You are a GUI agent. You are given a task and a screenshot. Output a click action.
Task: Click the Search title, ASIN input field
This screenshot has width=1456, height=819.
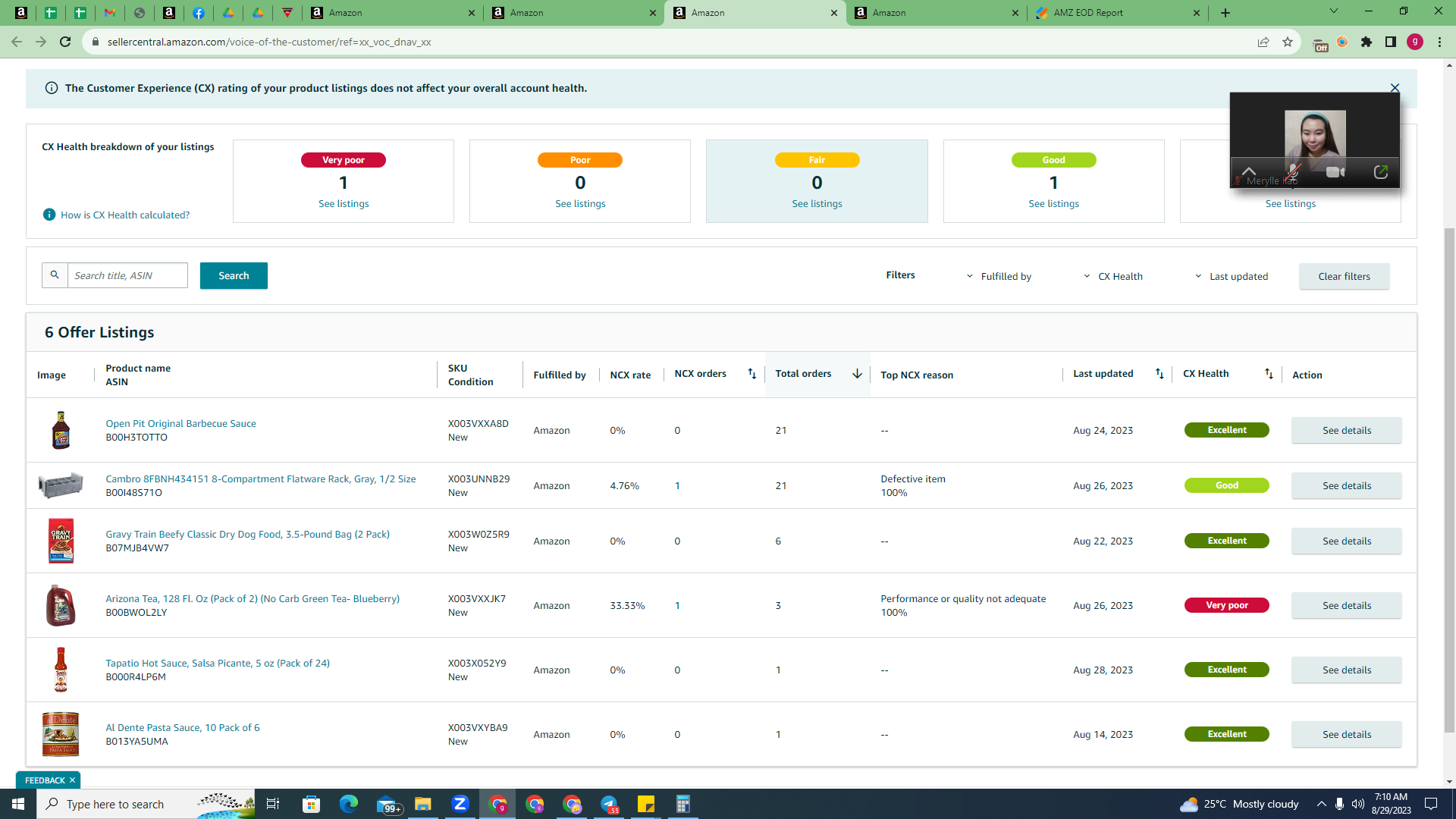(127, 275)
